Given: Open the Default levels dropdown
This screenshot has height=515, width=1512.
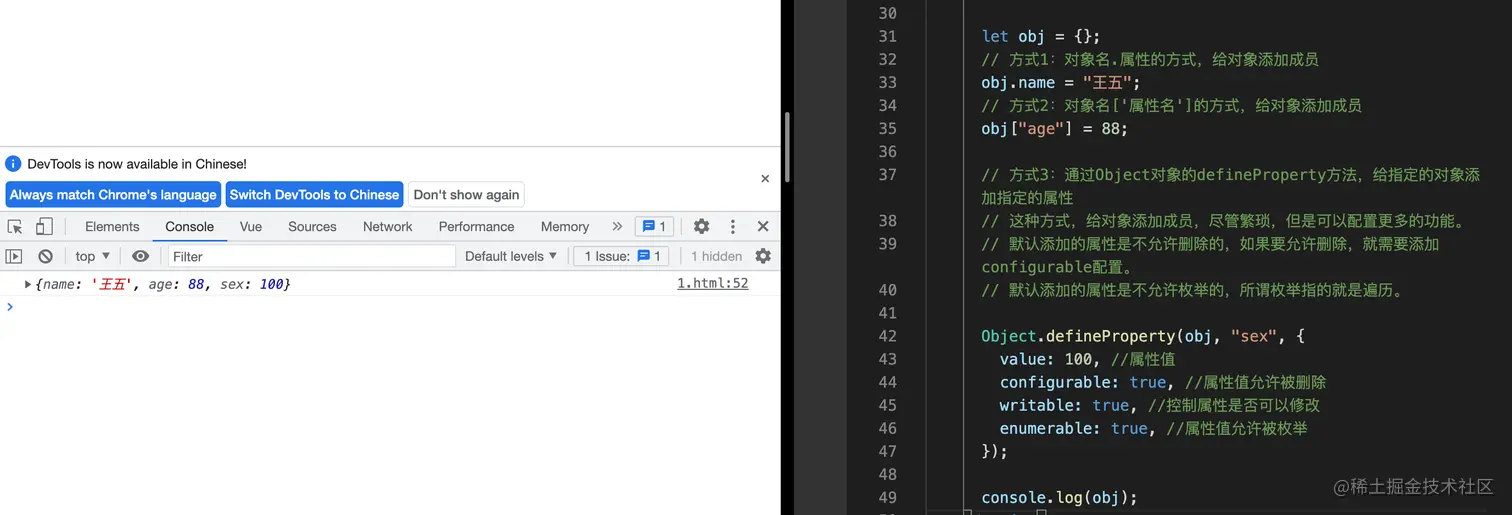Looking at the screenshot, I should tap(511, 257).
